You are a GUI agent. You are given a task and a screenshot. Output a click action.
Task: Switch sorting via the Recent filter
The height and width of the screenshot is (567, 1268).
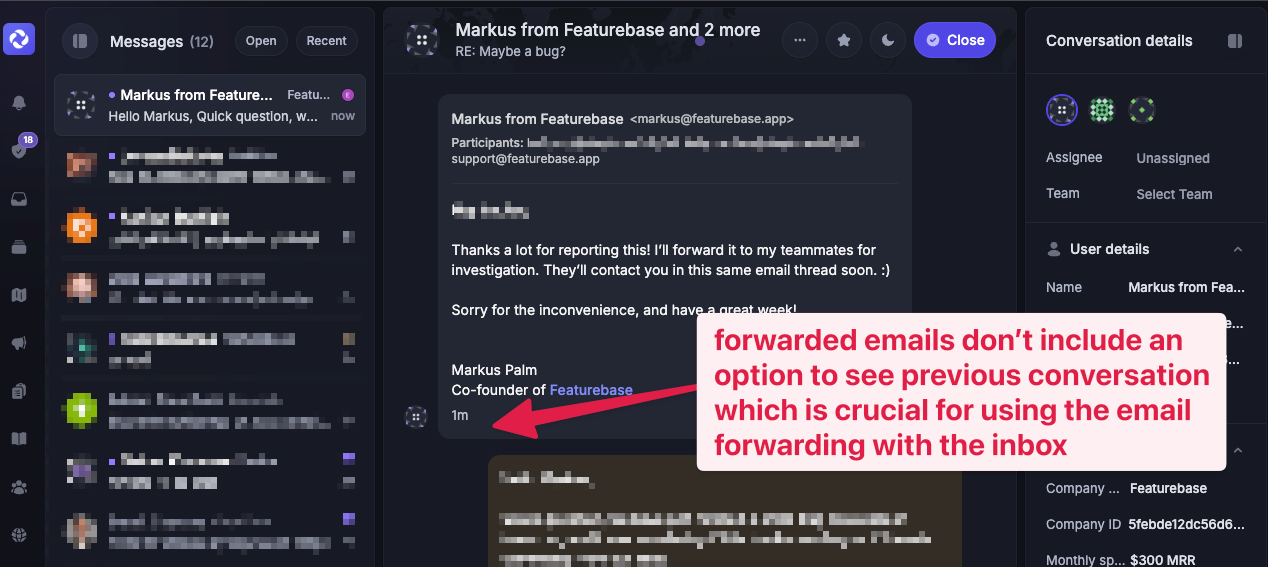point(327,41)
